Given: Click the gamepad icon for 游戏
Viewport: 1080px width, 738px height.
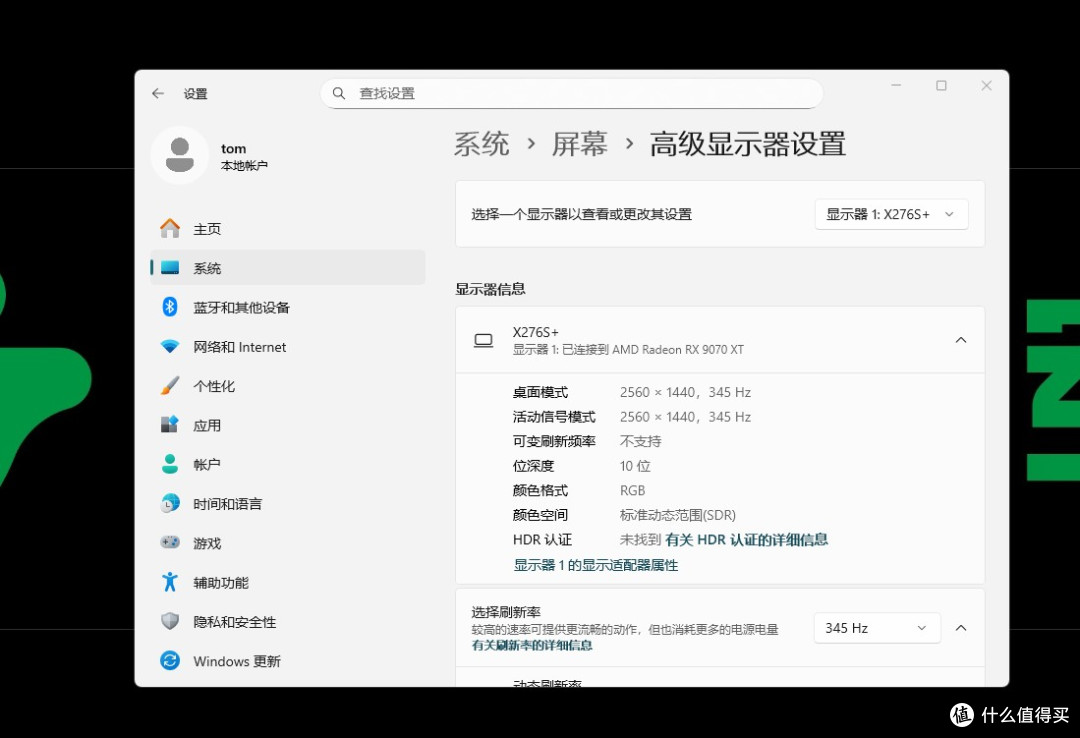Looking at the screenshot, I should [170, 542].
